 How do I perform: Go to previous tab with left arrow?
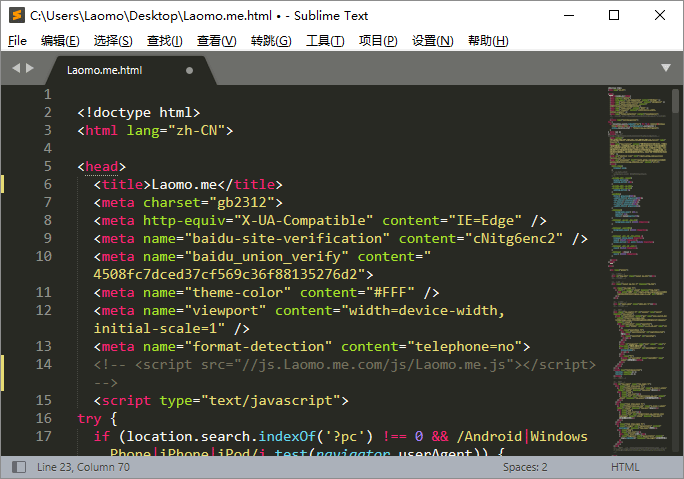coord(16,68)
